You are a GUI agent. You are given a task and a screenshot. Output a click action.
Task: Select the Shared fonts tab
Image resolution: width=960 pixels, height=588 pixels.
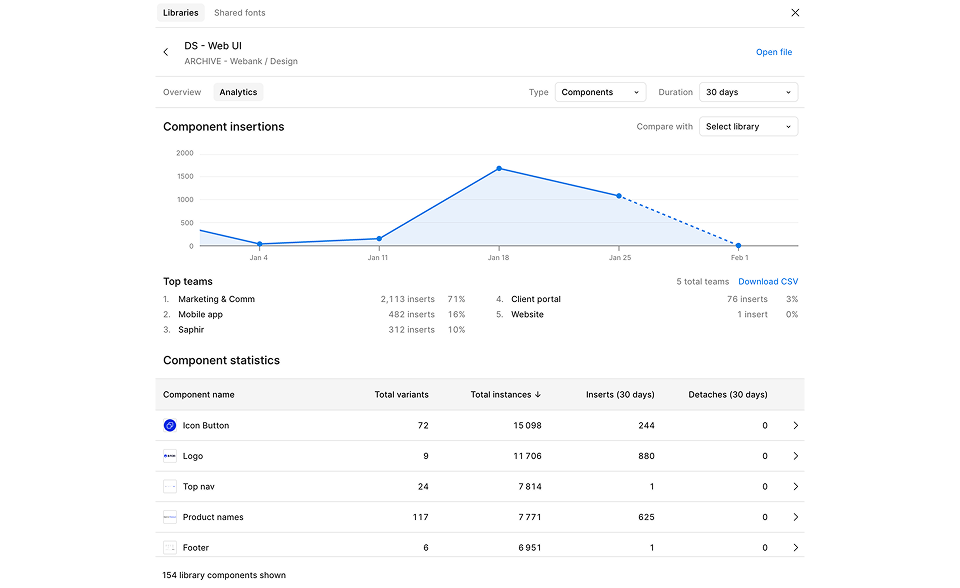point(240,13)
